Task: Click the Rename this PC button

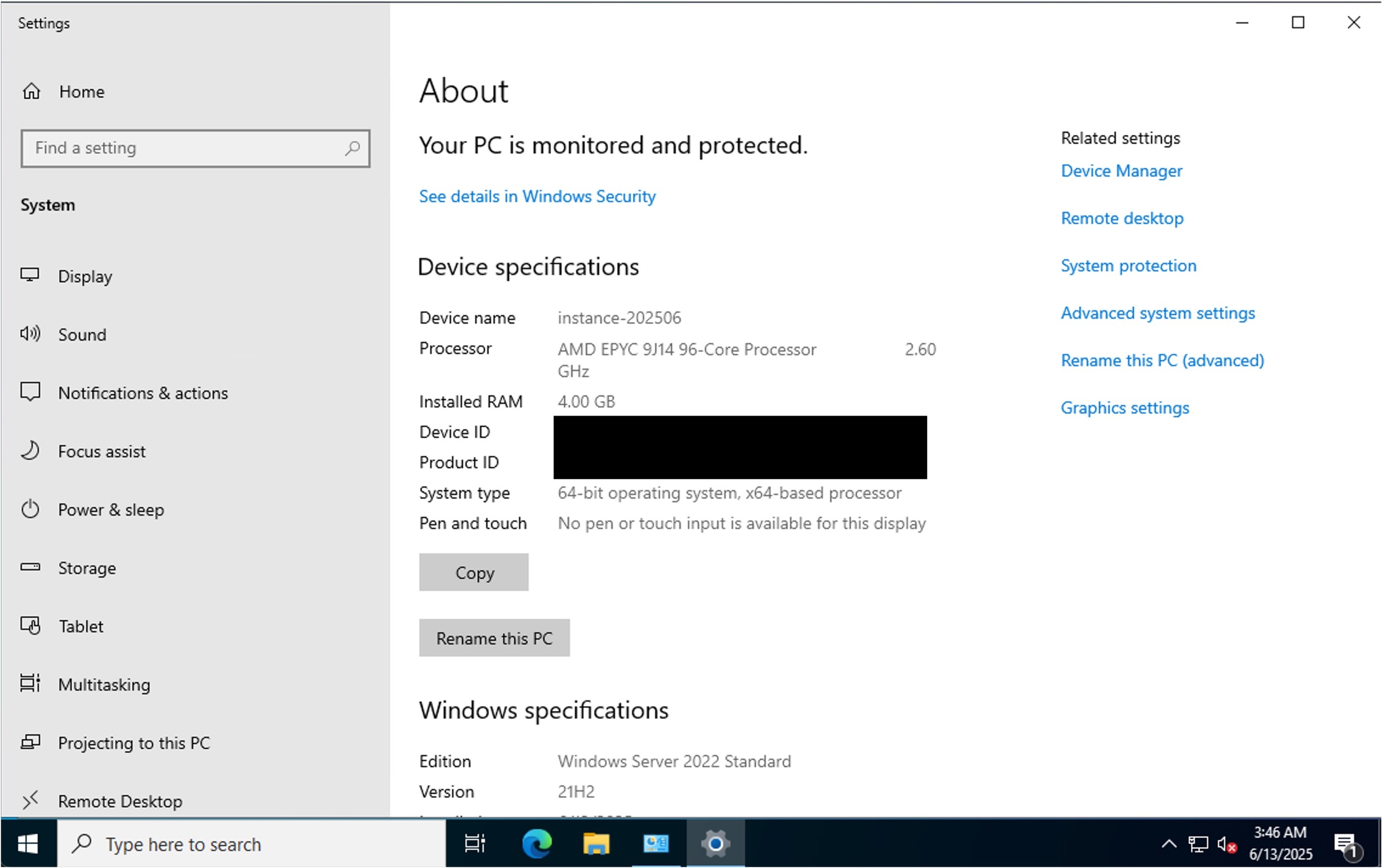Action: tap(494, 638)
